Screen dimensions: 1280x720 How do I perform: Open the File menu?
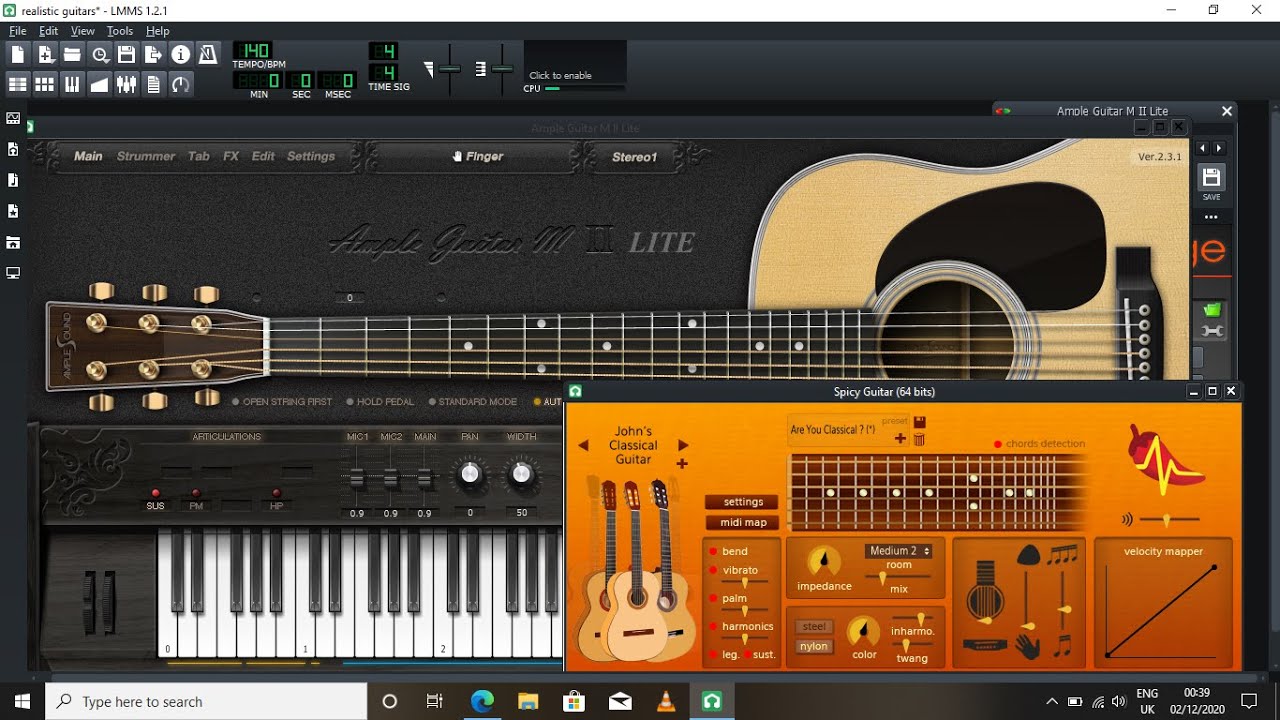pos(17,31)
